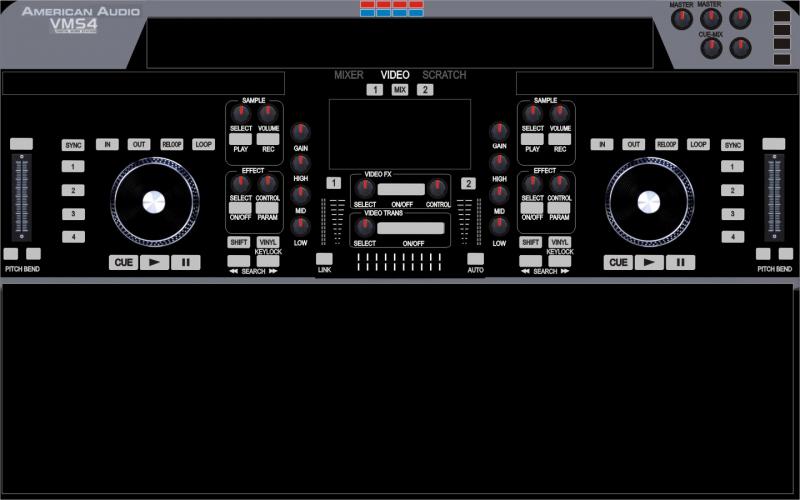Trigger hot cue 1 on left deck

(x=73, y=166)
